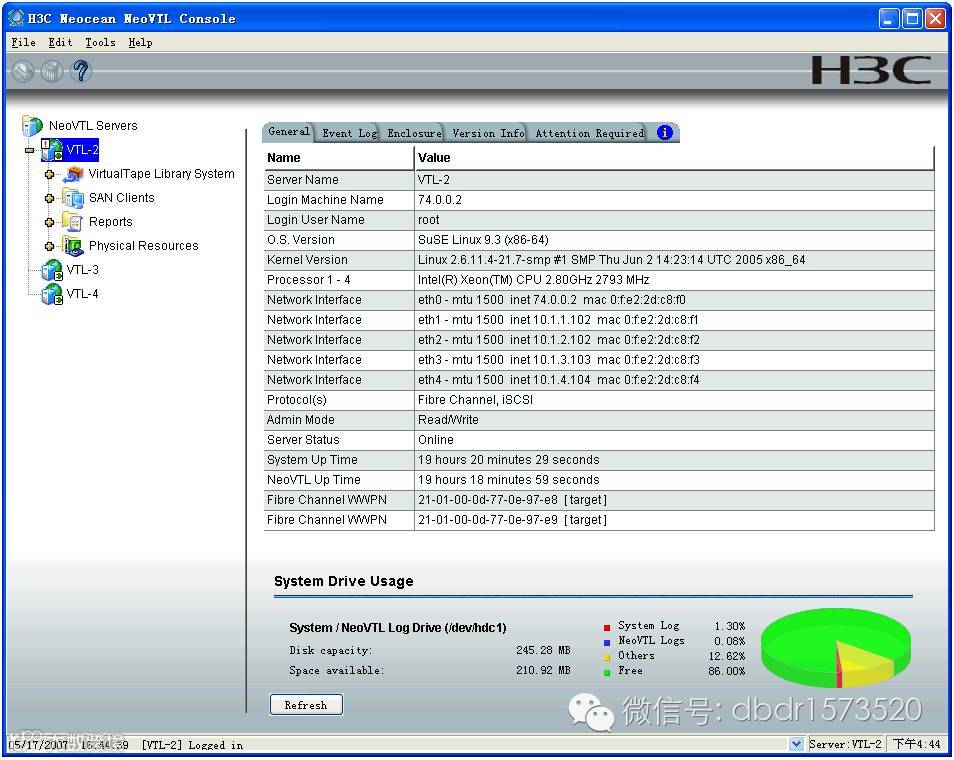The width and height of the screenshot is (954, 760).
Task: Click the green Free legend swatch
Action: point(607,672)
